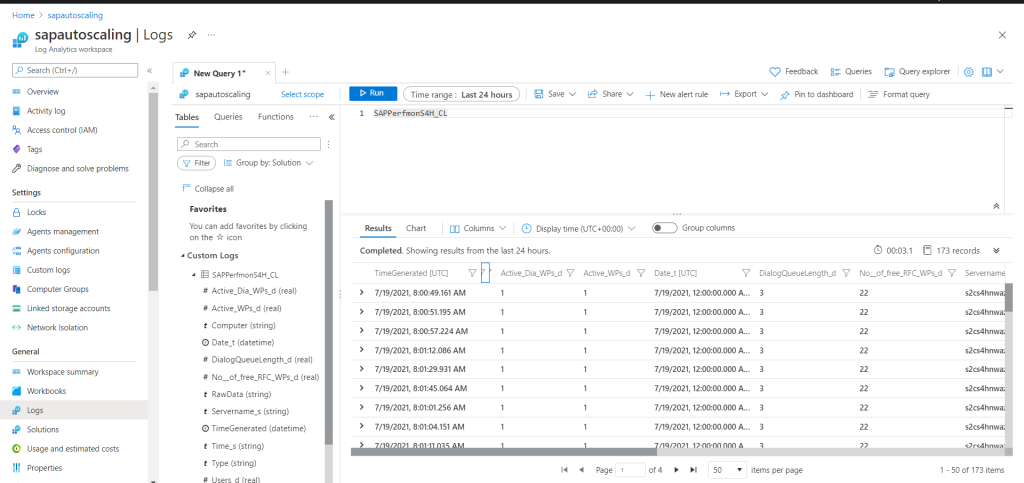Open Agents management
The height and width of the screenshot is (483, 1024).
[63, 232]
